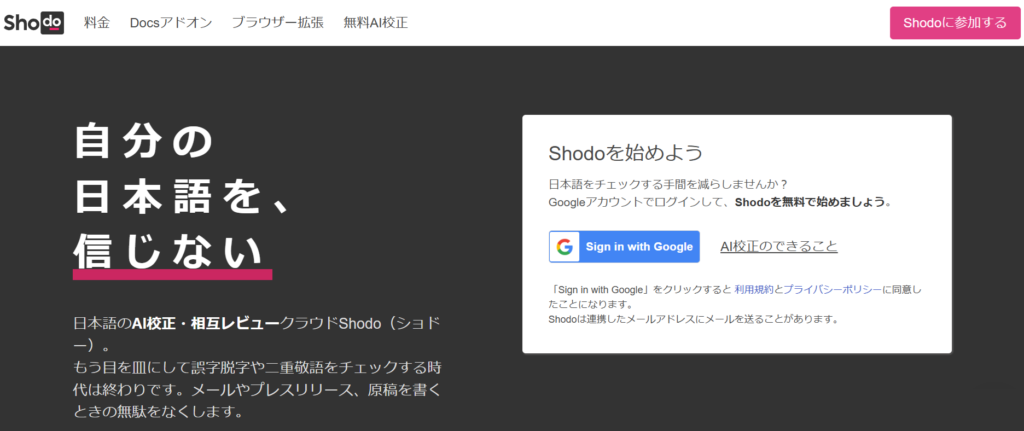Go to the ブラウザー拡張 page
Viewport: 1024px width, 431px height.
(277, 22)
